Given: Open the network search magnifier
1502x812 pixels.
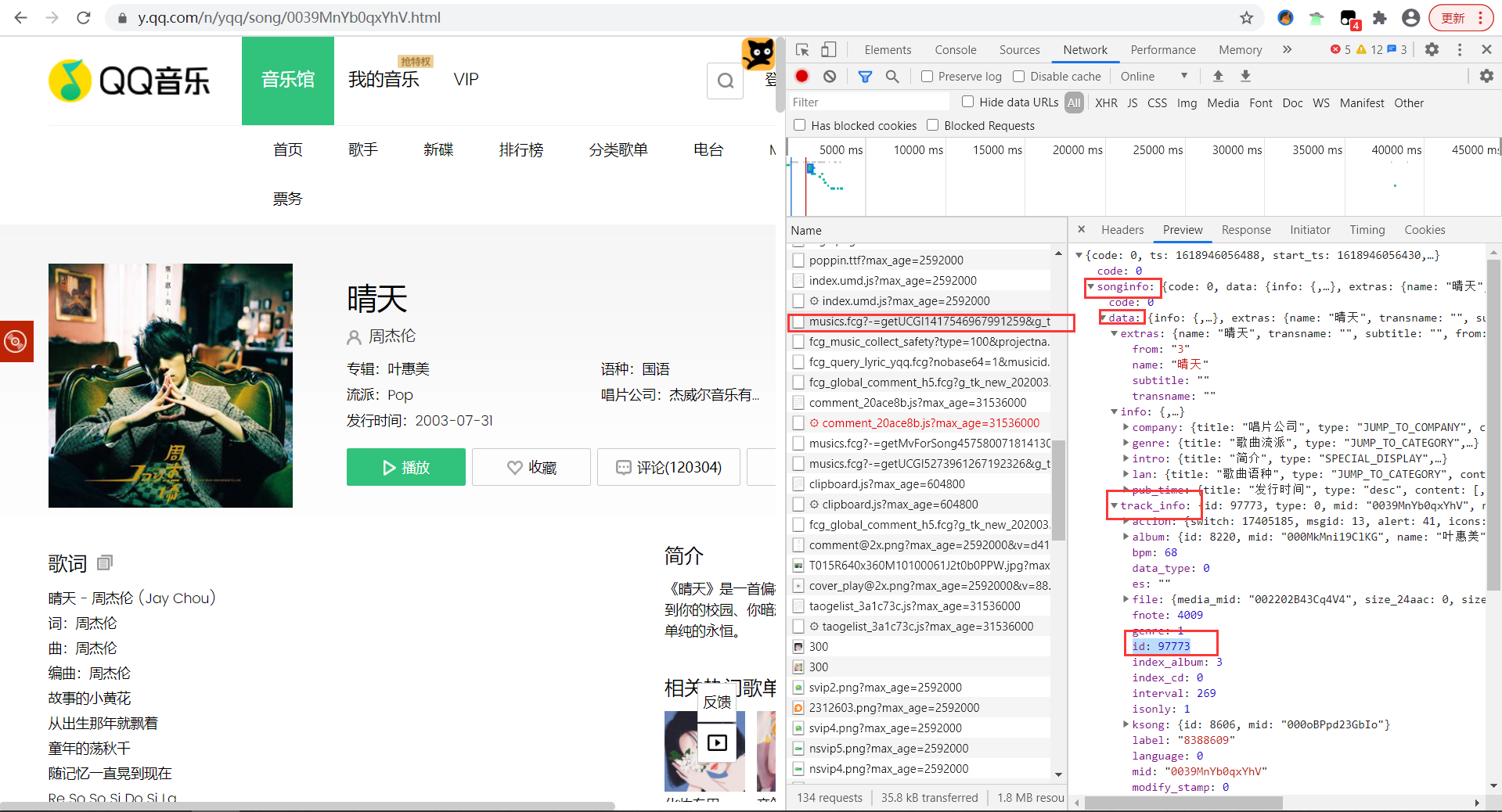Looking at the screenshot, I should click(892, 76).
